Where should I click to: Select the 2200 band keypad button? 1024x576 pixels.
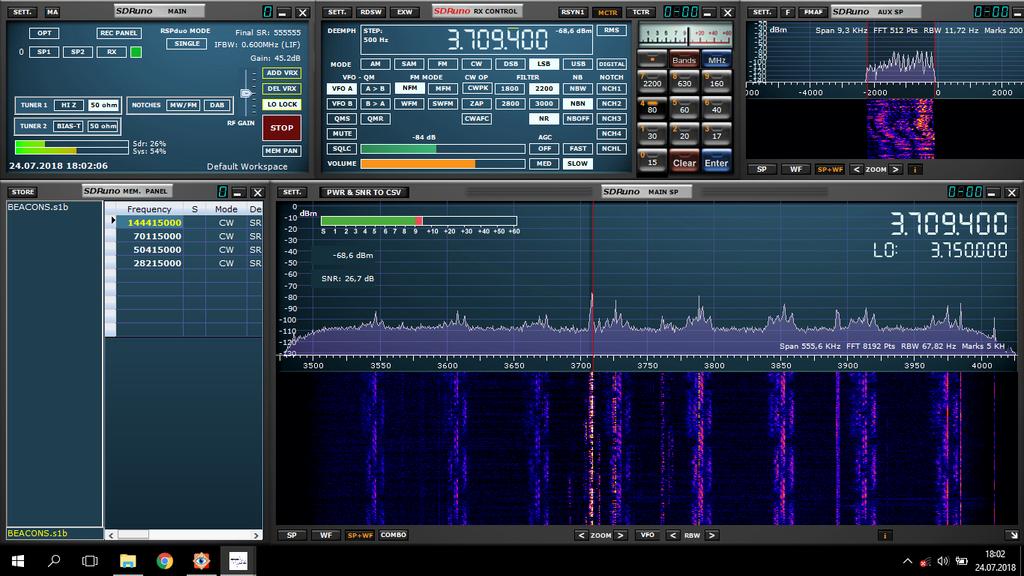(x=652, y=80)
